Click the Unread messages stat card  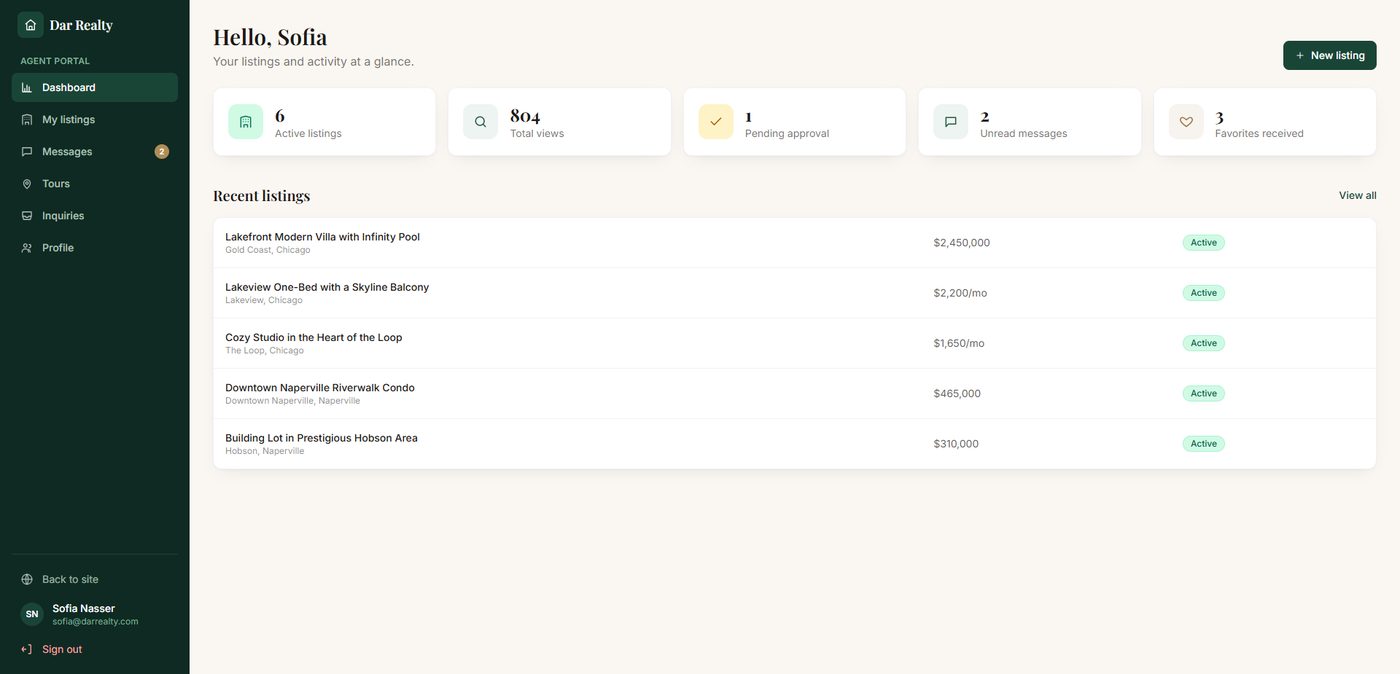pos(1030,122)
